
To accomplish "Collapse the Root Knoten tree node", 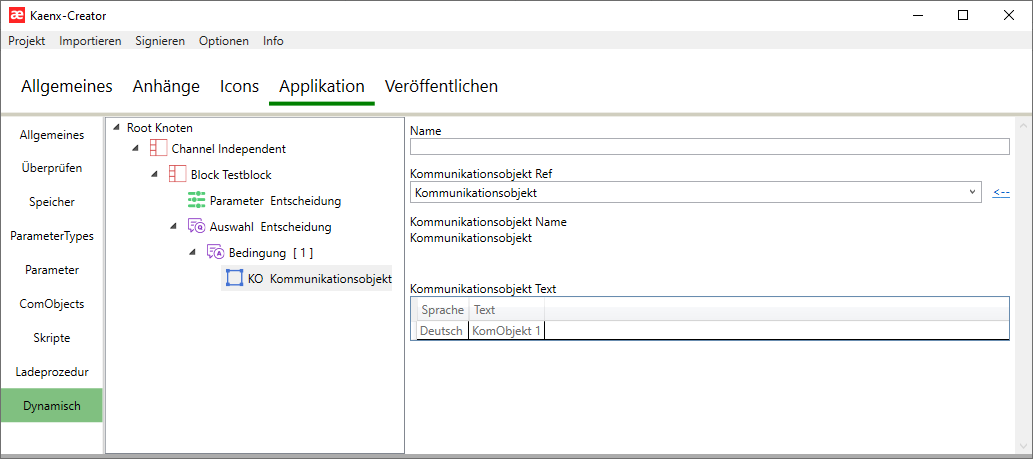I will click(x=117, y=127).
